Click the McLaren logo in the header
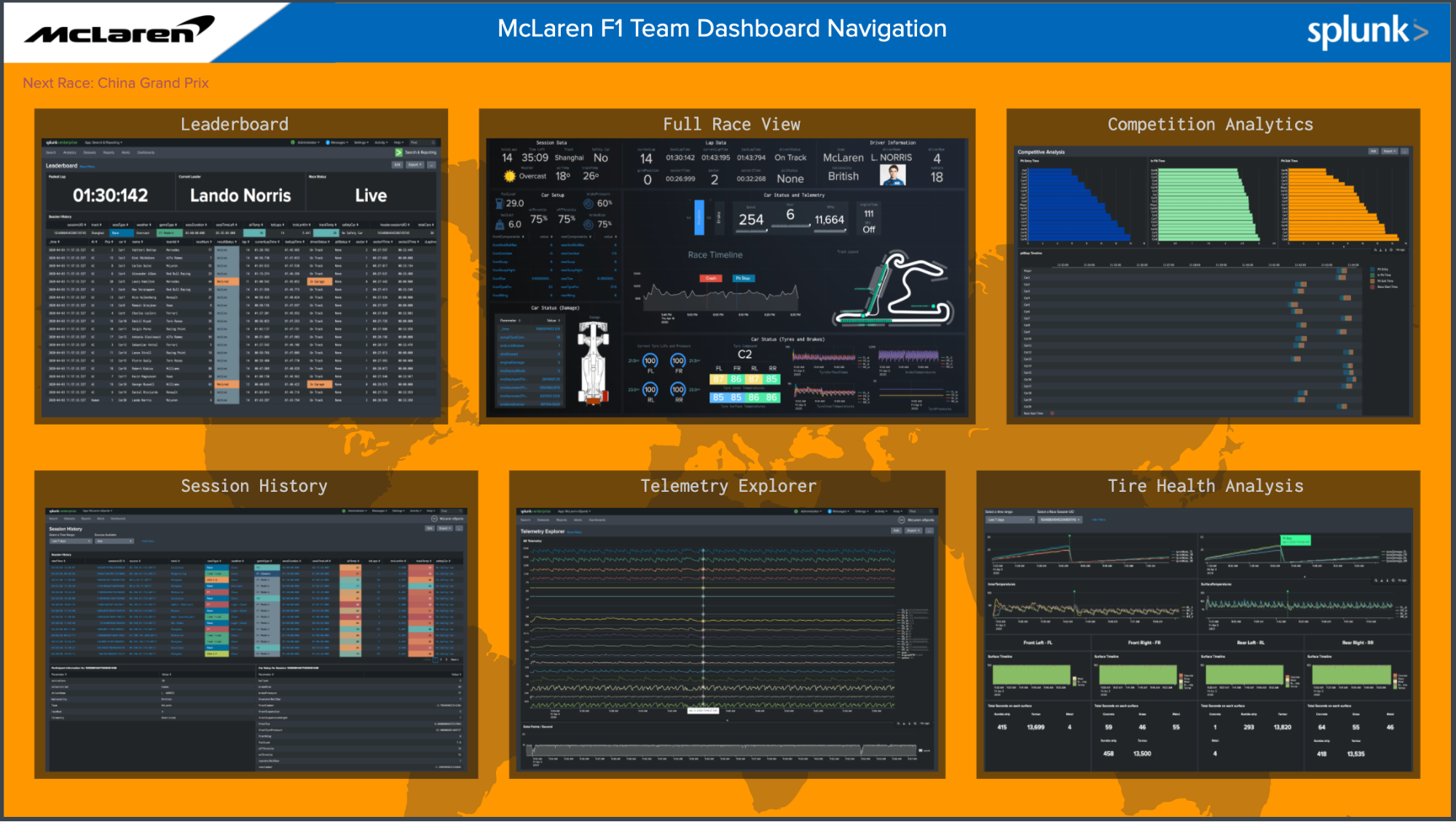1456x822 pixels. point(119,30)
